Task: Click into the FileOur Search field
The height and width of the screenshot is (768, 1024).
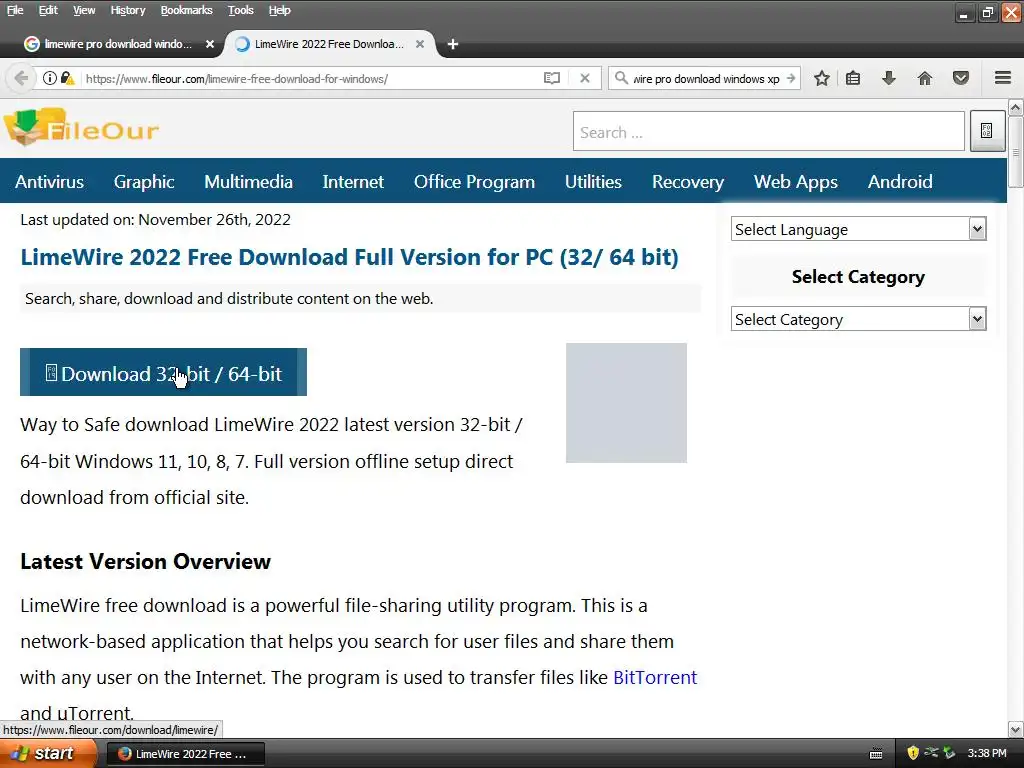Action: point(769,131)
